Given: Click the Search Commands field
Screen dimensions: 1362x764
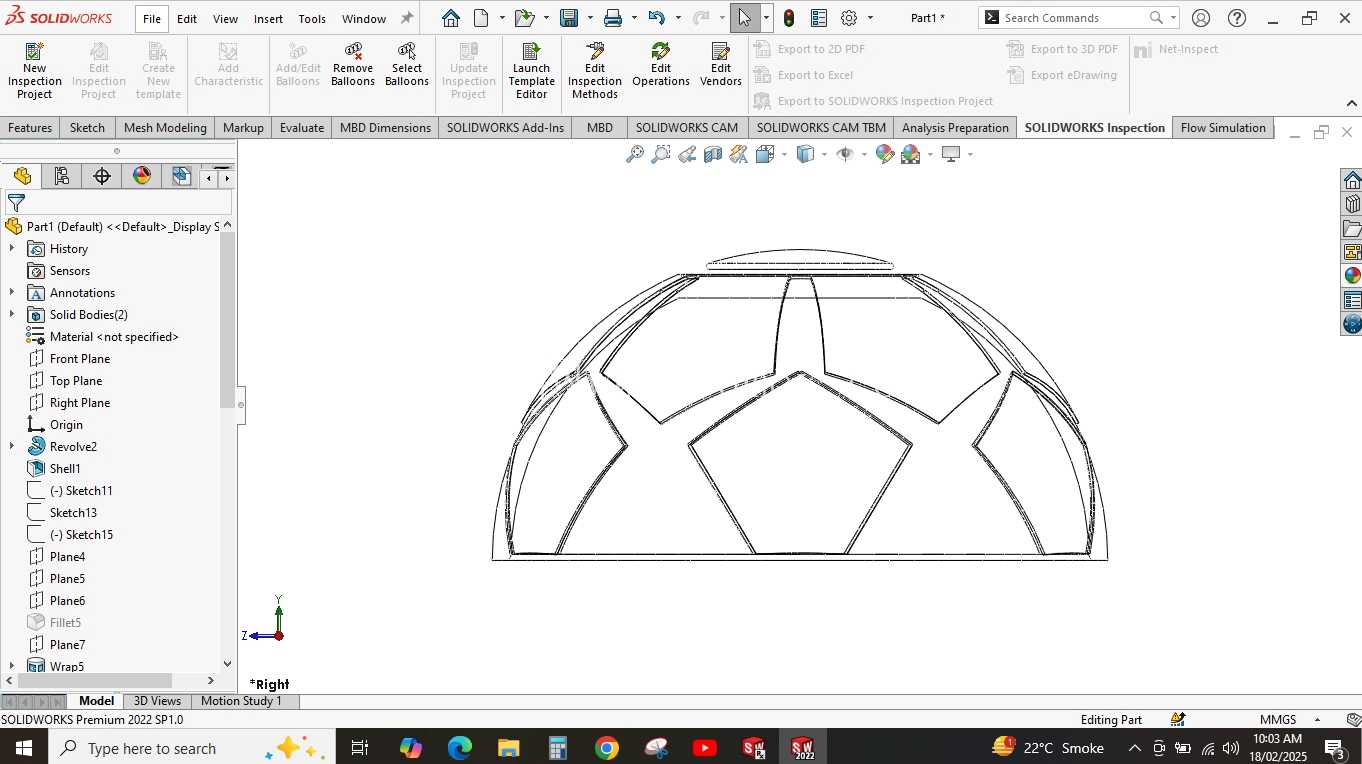Looking at the screenshot, I should coord(1073,18).
